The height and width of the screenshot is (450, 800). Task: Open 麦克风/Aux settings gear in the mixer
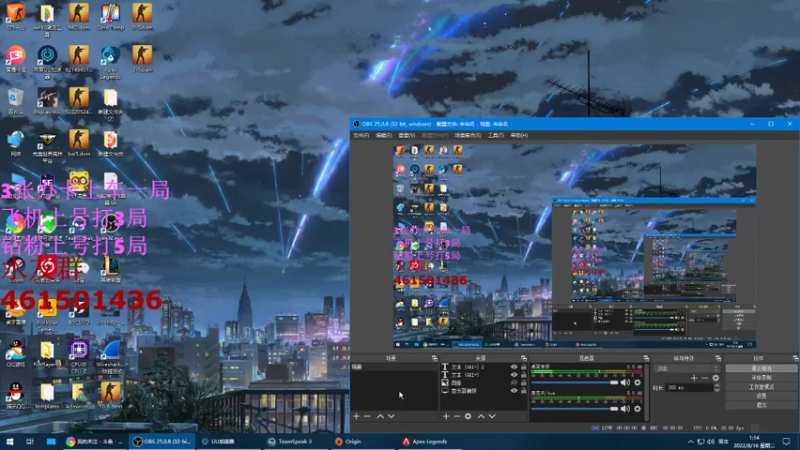tap(637, 409)
